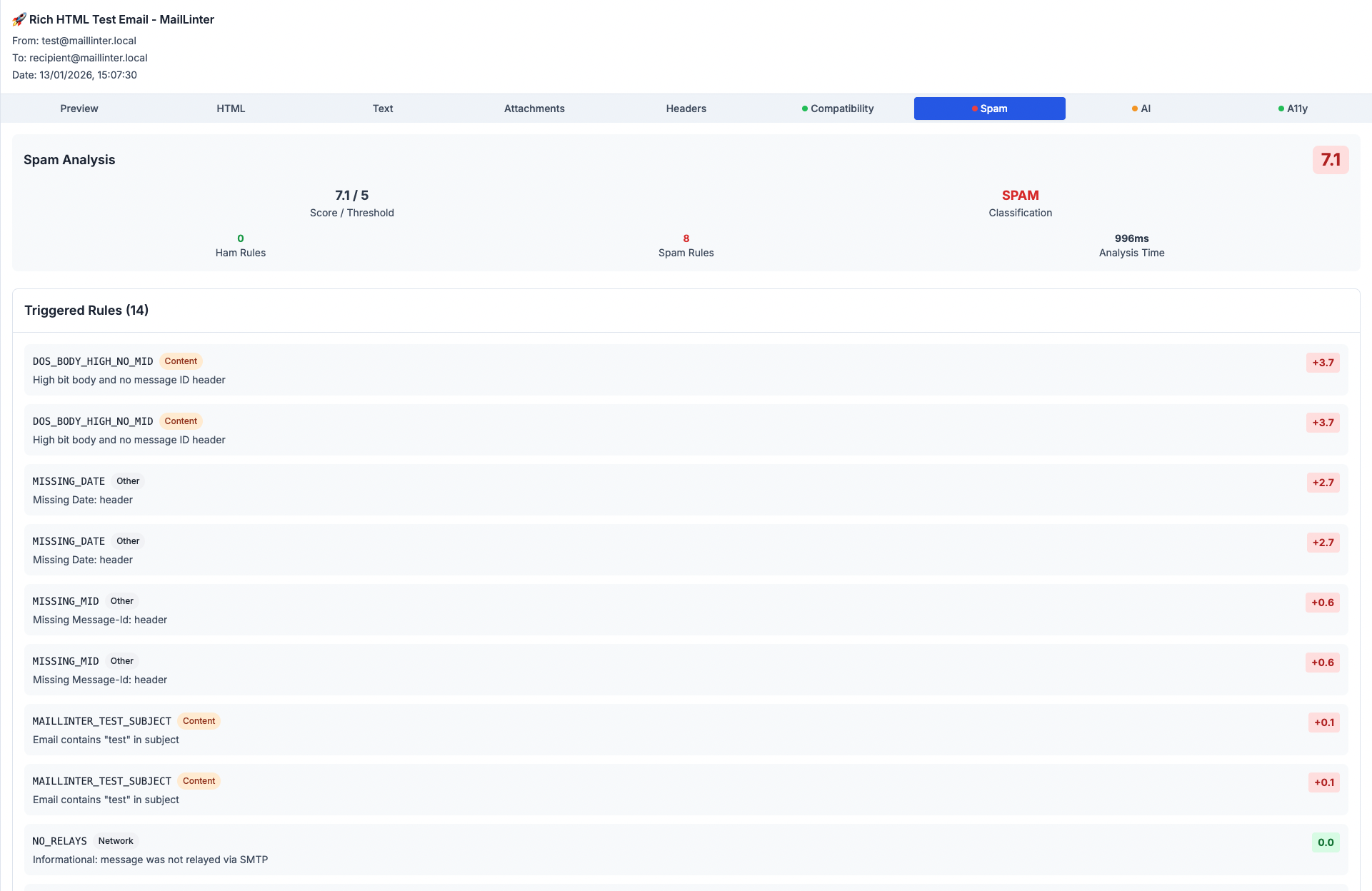This screenshot has height=891, width=1372.
Task: Click the rocket icon beside the email subject
Action: (x=19, y=19)
